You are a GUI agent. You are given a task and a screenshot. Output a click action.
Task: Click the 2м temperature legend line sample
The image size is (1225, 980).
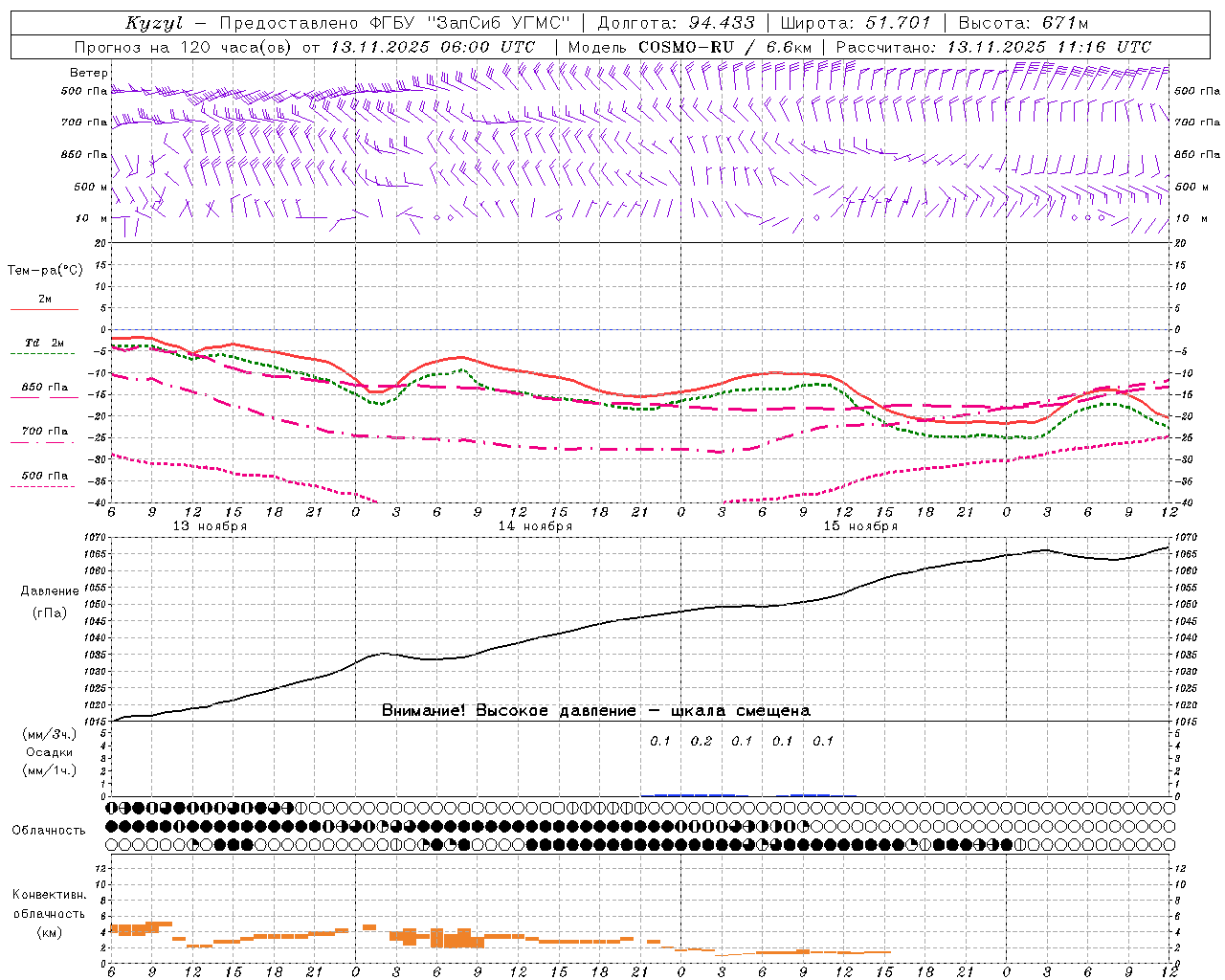coord(44,309)
